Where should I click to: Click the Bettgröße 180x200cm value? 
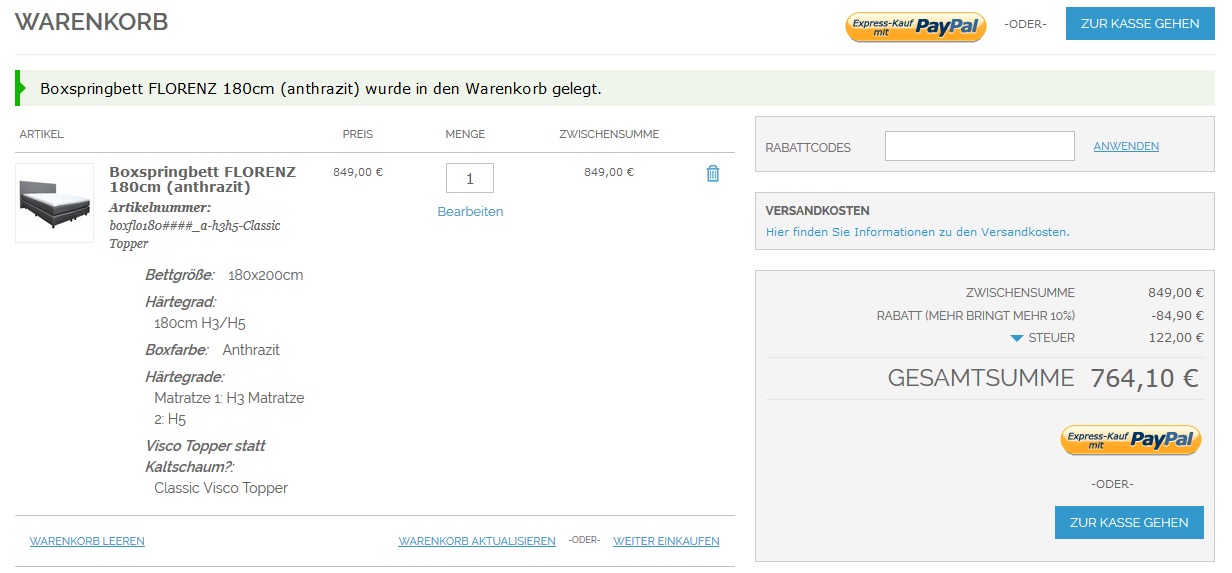point(265,275)
